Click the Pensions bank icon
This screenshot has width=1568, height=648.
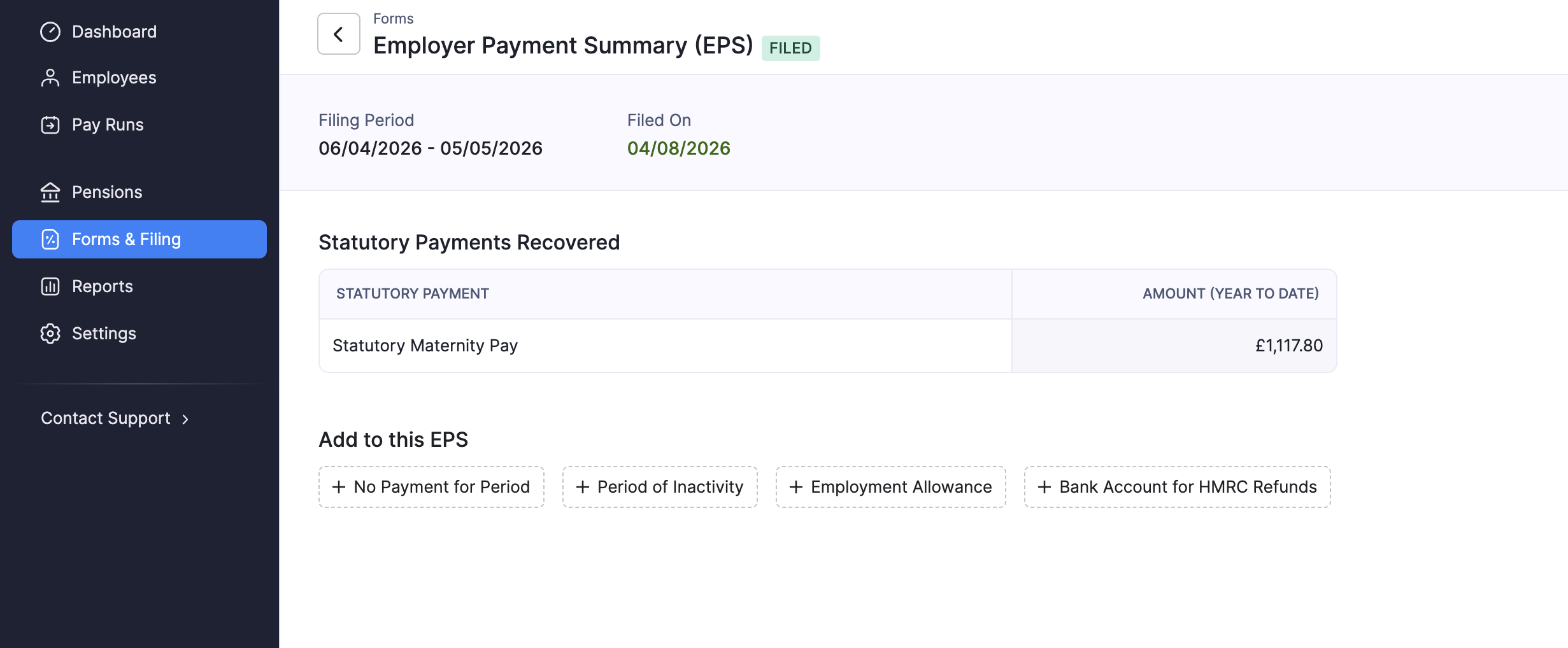tap(50, 192)
